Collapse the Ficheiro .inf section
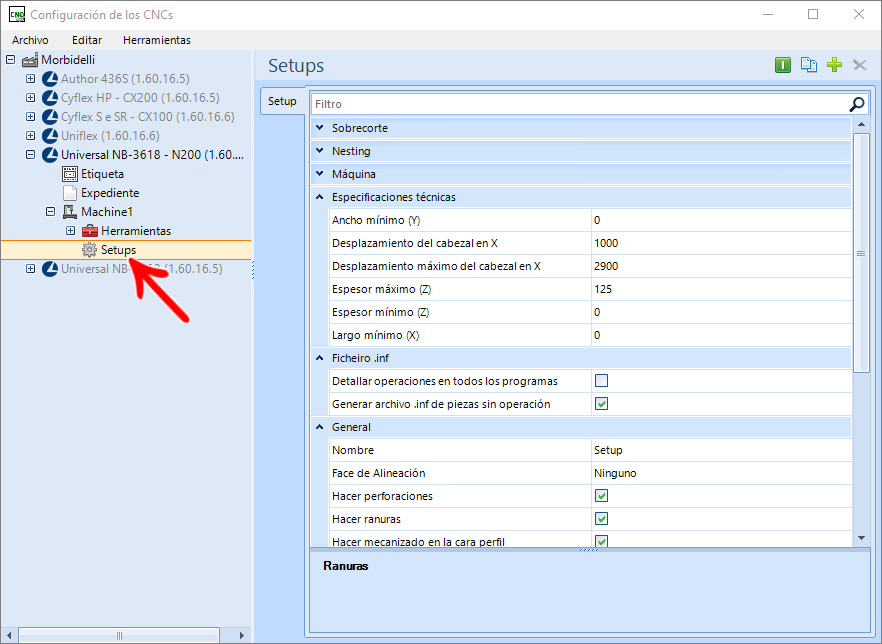This screenshot has height=644, width=882. point(320,358)
